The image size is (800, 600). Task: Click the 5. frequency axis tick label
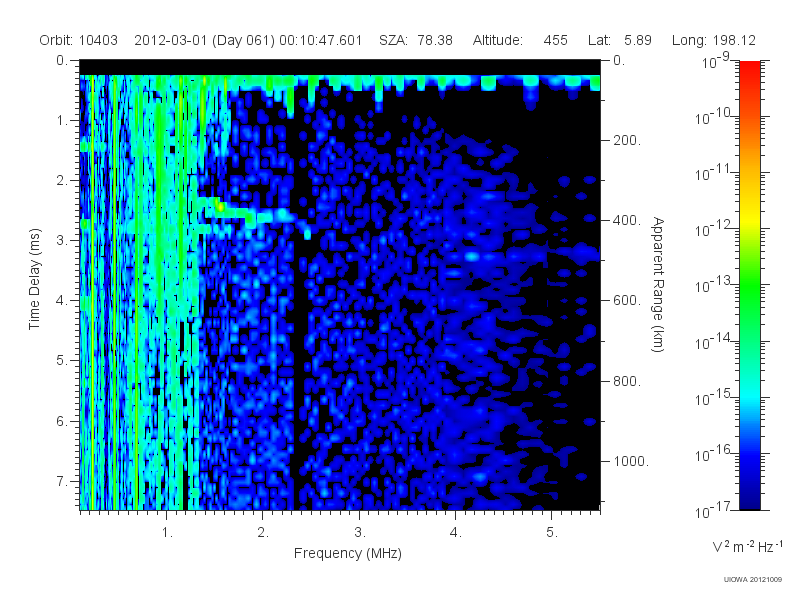click(x=552, y=532)
